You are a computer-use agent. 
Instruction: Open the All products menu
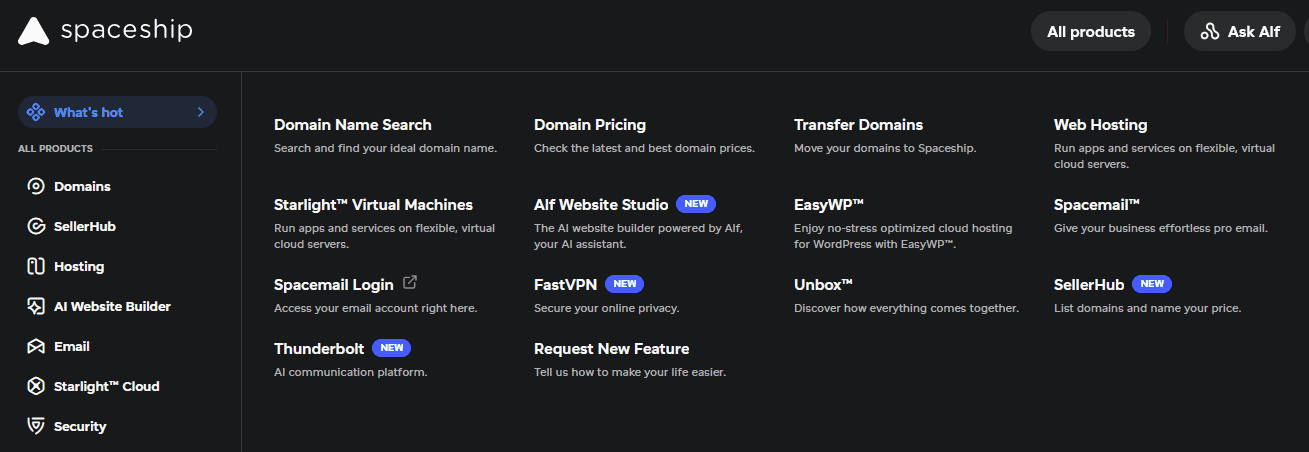1091,32
